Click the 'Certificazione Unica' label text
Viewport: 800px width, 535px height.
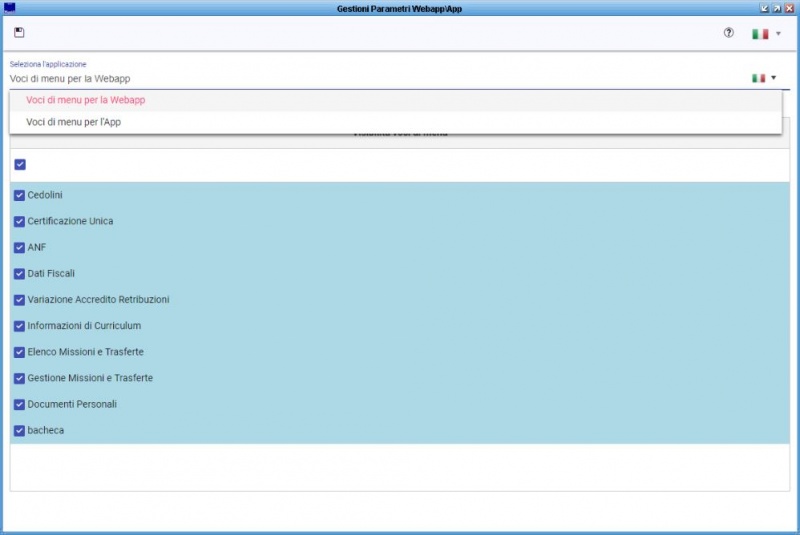70,221
